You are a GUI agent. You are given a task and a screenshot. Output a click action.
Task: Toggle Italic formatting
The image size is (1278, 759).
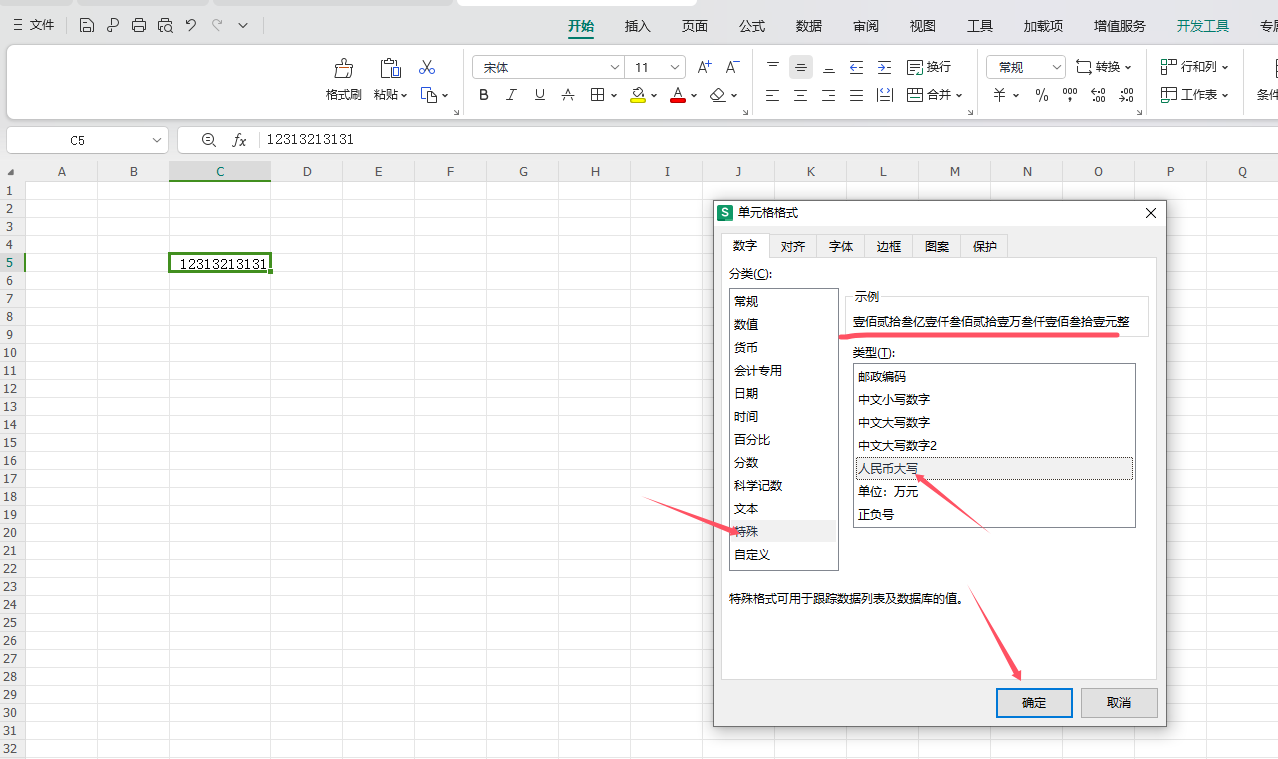click(512, 95)
